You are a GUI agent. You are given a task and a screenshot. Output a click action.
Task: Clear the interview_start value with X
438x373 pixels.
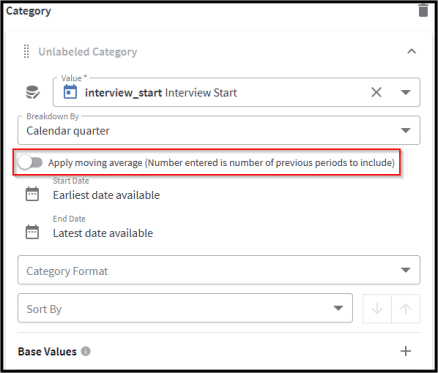[x=376, y=92]
